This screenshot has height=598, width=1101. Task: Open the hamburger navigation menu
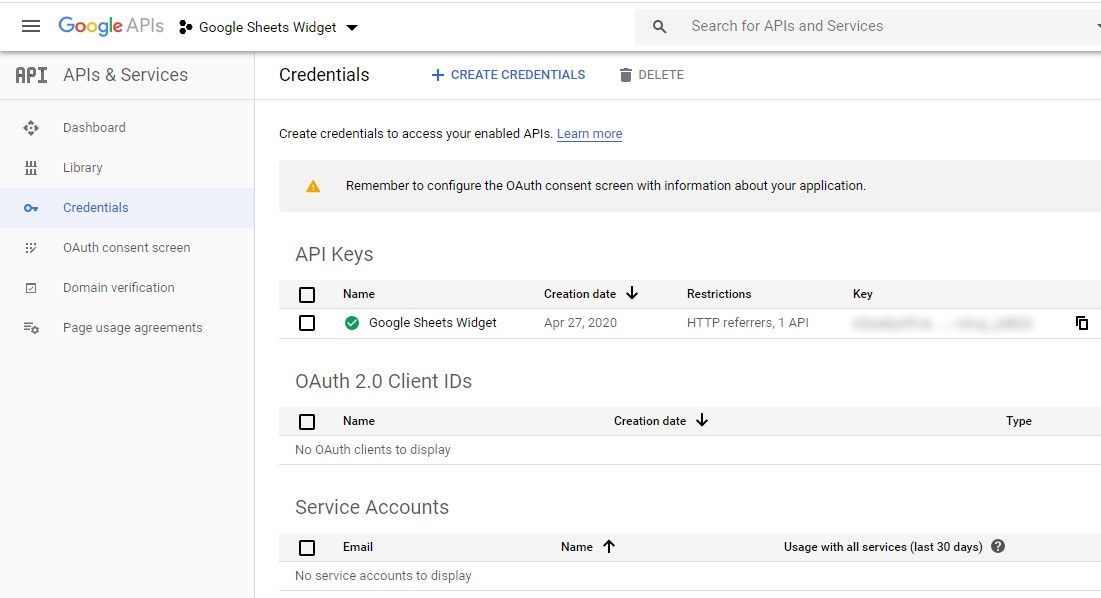pyautogui.click(x=31, y=27)
